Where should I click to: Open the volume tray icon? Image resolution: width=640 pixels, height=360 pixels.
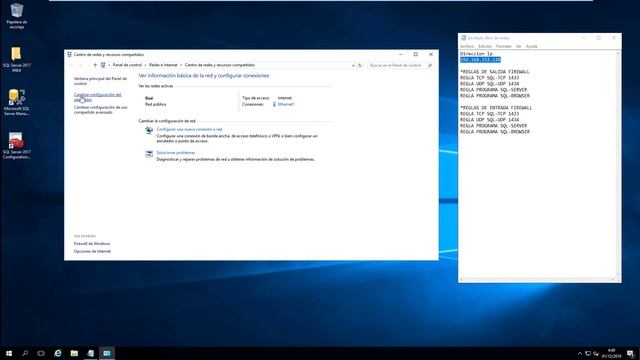(x=596, y=353)
